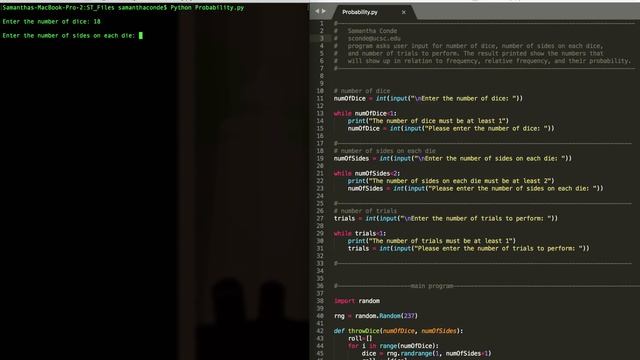Screen dimensions: 640x360
Task: Click 'for i in range(numOfDice):' line
Action: pyautogui.click(x=393, y=346)
